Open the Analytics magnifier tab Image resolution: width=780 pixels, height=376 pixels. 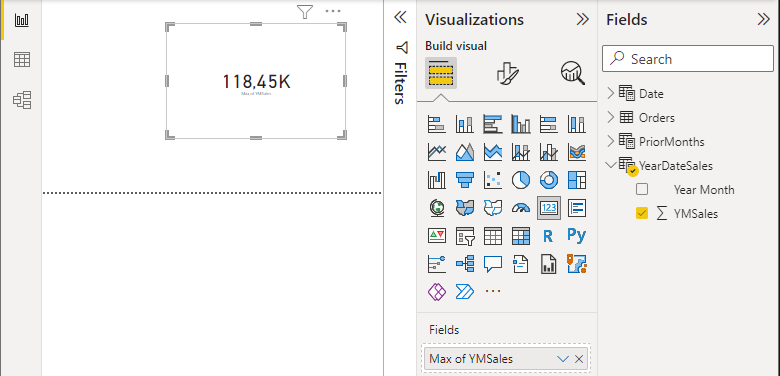pyautogui.click(x=573, y=73)
